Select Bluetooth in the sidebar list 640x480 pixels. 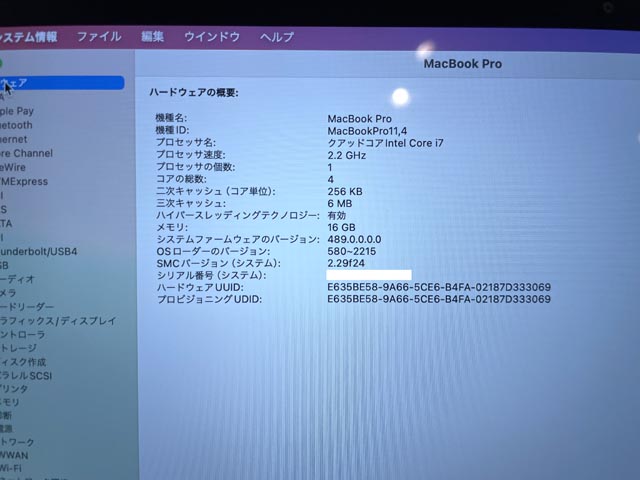[x=18, y=125]
